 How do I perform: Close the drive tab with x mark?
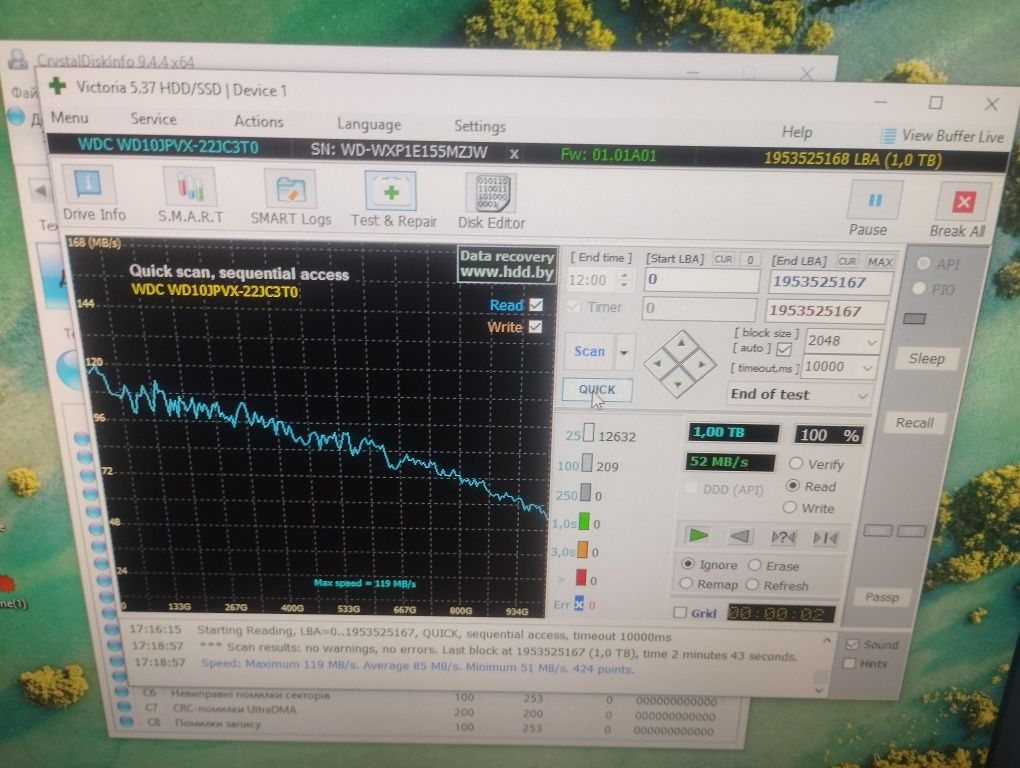[514, 154]
